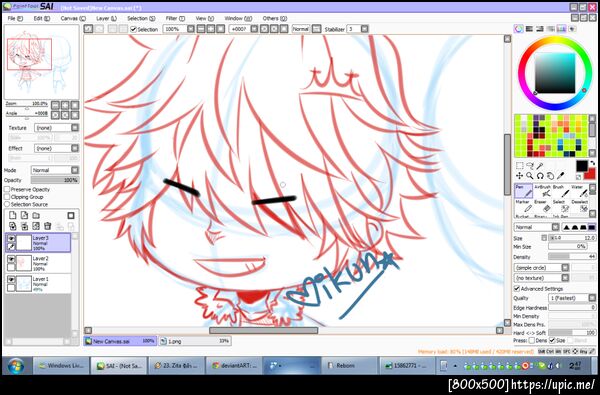Viewport: 600px width, 395px height.
Task: Create a new linework layer
Action: coord(24,215)
